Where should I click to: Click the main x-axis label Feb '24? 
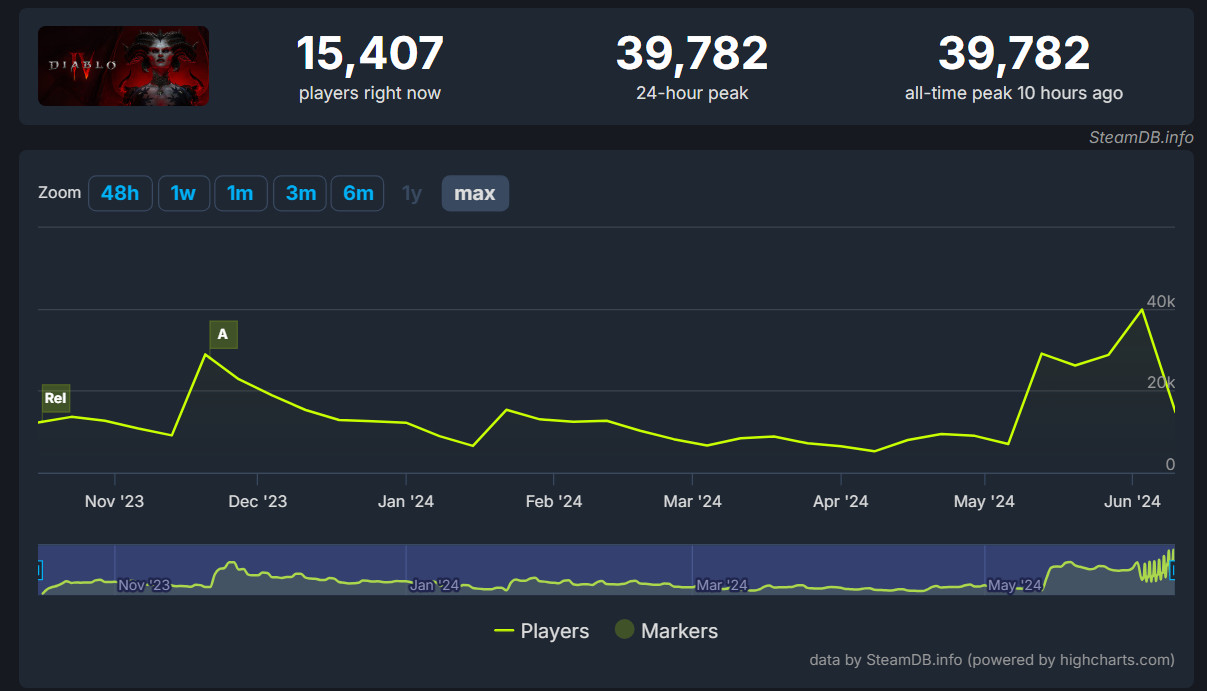pyautogui.click(x=554, y=501)
